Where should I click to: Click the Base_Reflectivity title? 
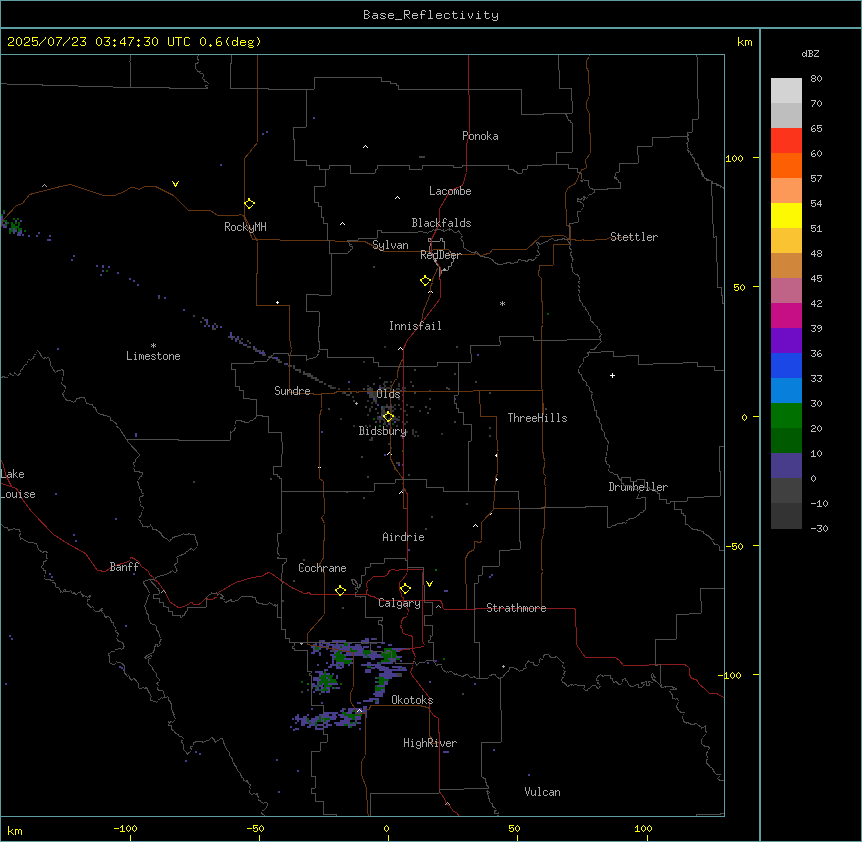click(431, 15)
